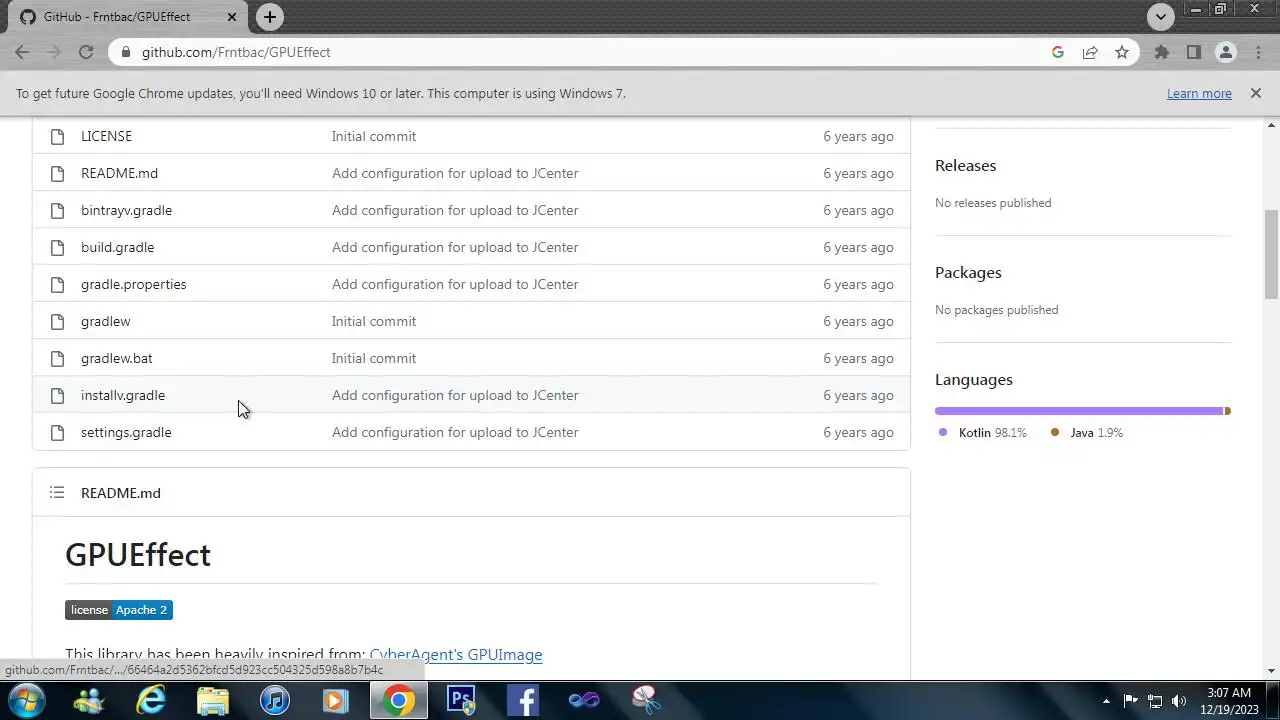Click the volume speaker tray icon

(1178, 701)
